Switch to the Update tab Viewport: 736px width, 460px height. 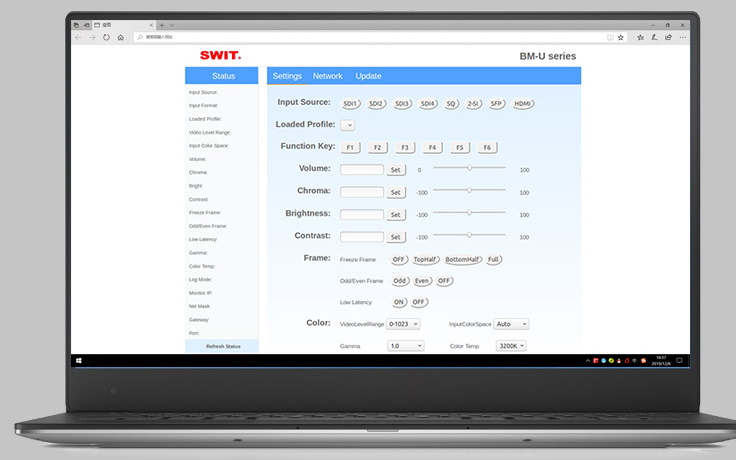368,76
